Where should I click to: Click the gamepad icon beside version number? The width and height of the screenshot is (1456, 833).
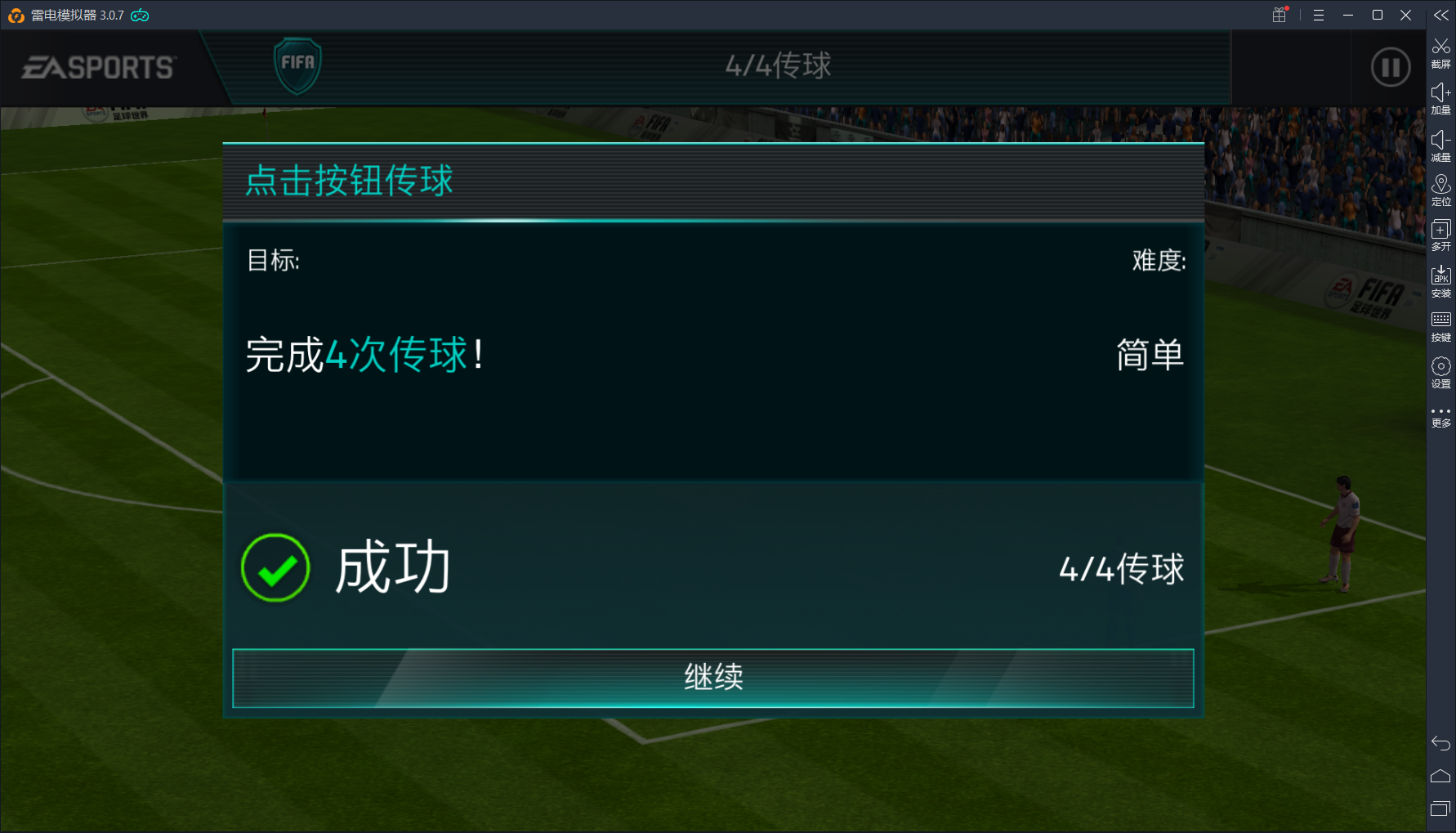tap(140, 15)
